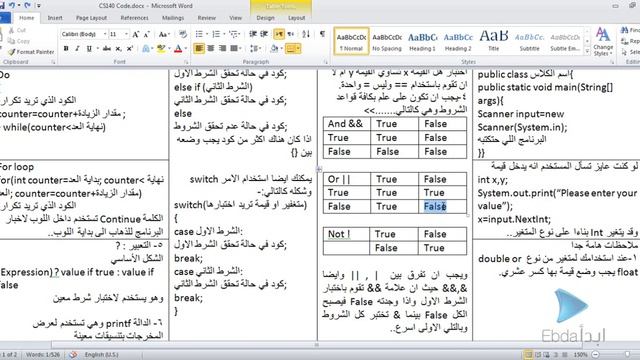This screenshot has width=640, height=360.
Task: Sort selected text alphabetically
Action: pos(306,34)
